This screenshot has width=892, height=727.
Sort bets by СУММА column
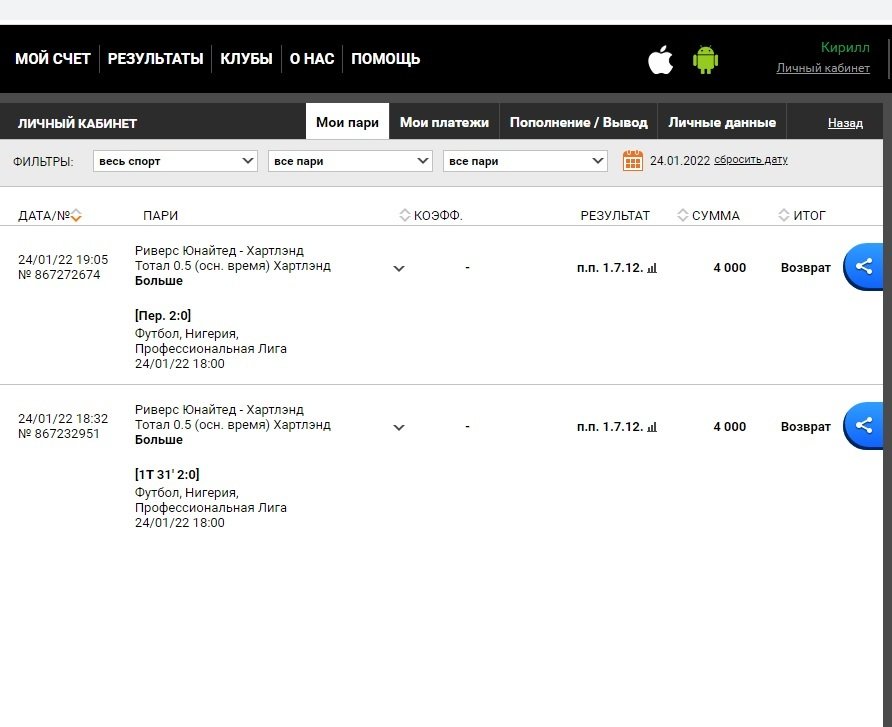pos(684,215)
